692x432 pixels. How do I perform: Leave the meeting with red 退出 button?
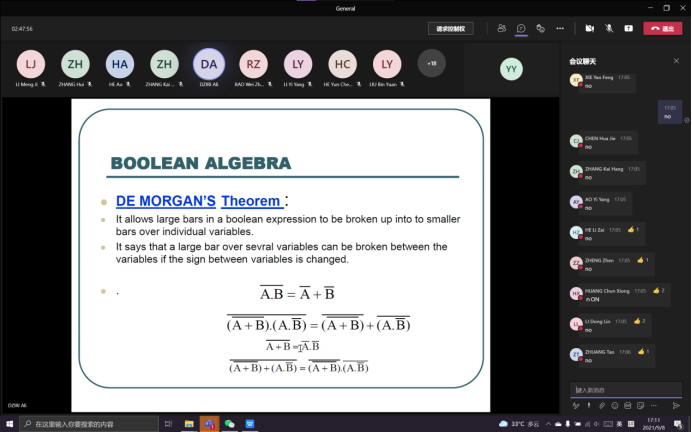[x=662, y=29]
